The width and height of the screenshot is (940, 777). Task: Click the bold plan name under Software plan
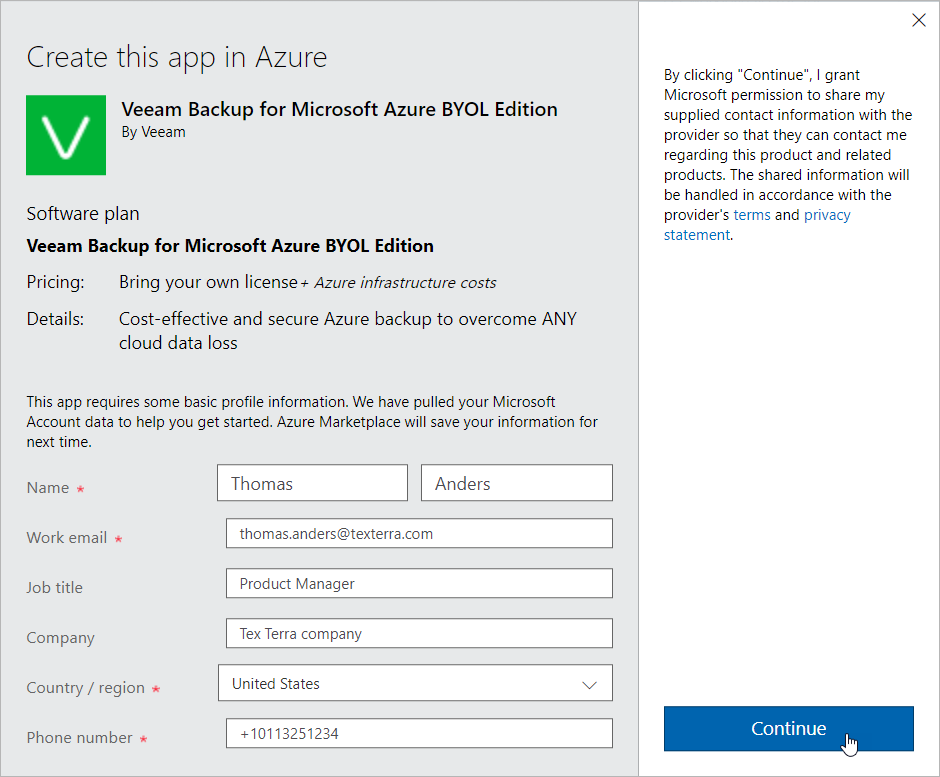coord(230,246)
